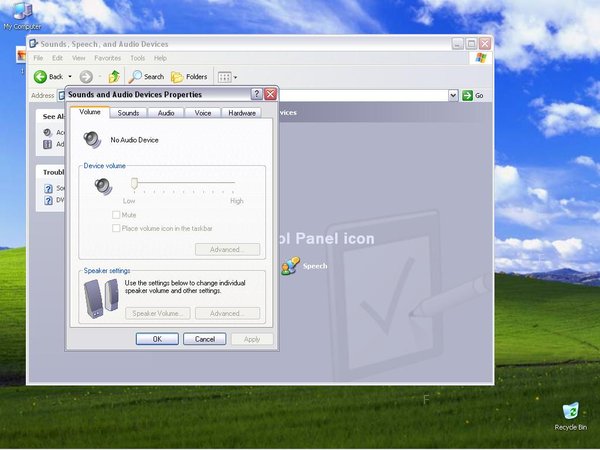Open the Views icon in toolbar
This screenshot has height=450, width=600.
coord(224,77)
